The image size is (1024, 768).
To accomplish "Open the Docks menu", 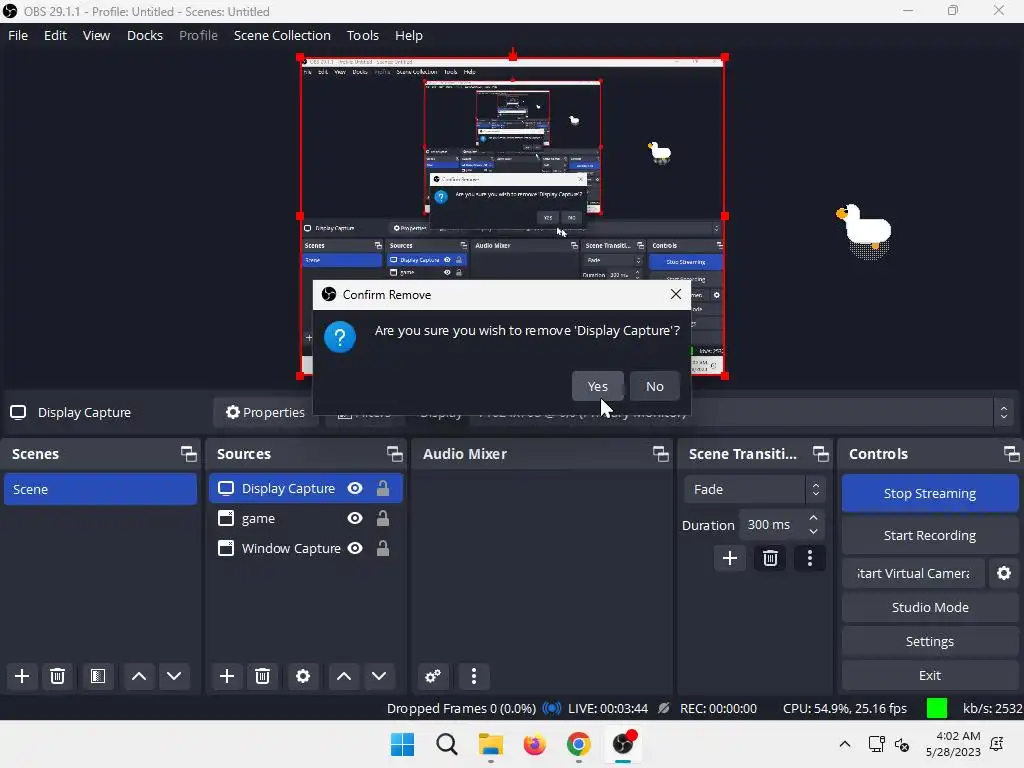I will [x=144, y=35].
